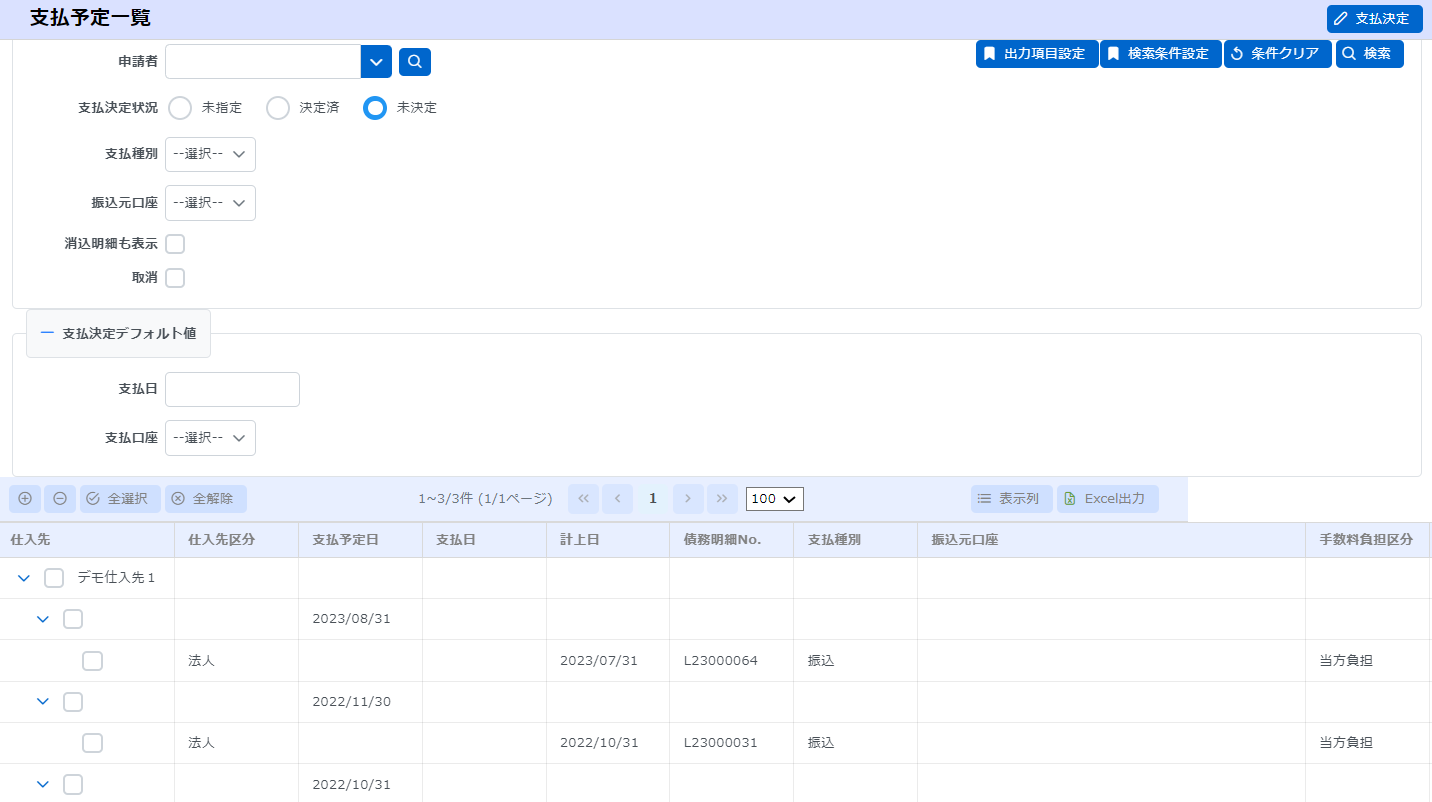The image size is (1432, 802).
Task: Click the 全選択 button
Action: point(120,499)
